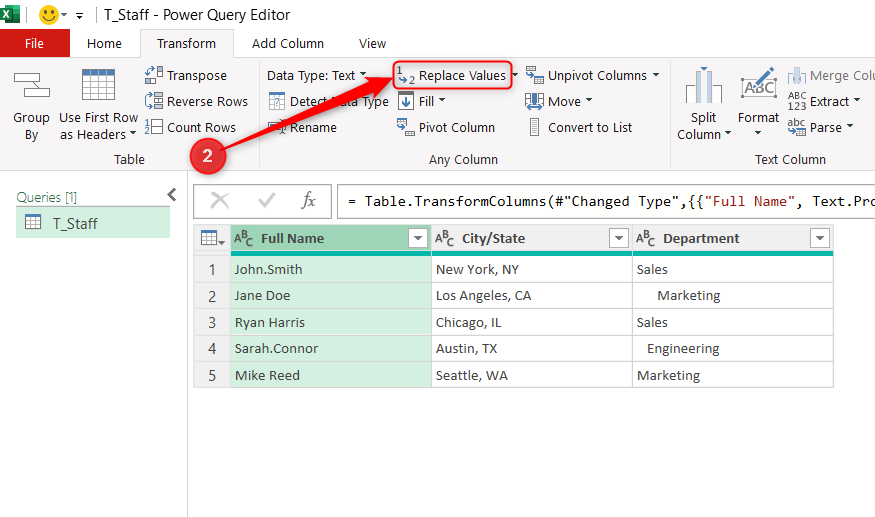This screenshot has width=875, height=517.
Task: Open the File tab
Action: [x=35, y=43]
